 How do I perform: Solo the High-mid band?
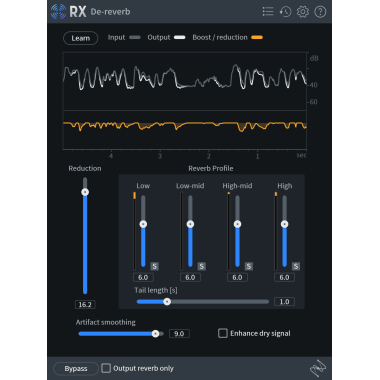point(249,266)
